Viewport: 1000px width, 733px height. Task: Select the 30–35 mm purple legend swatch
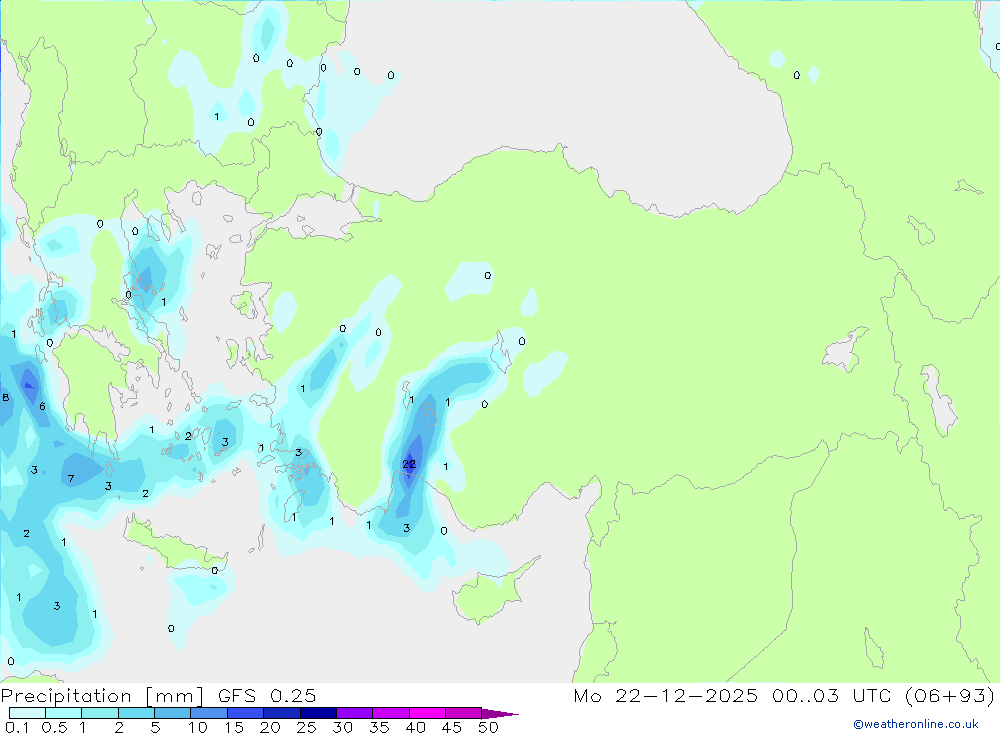[x=355, y=713]
